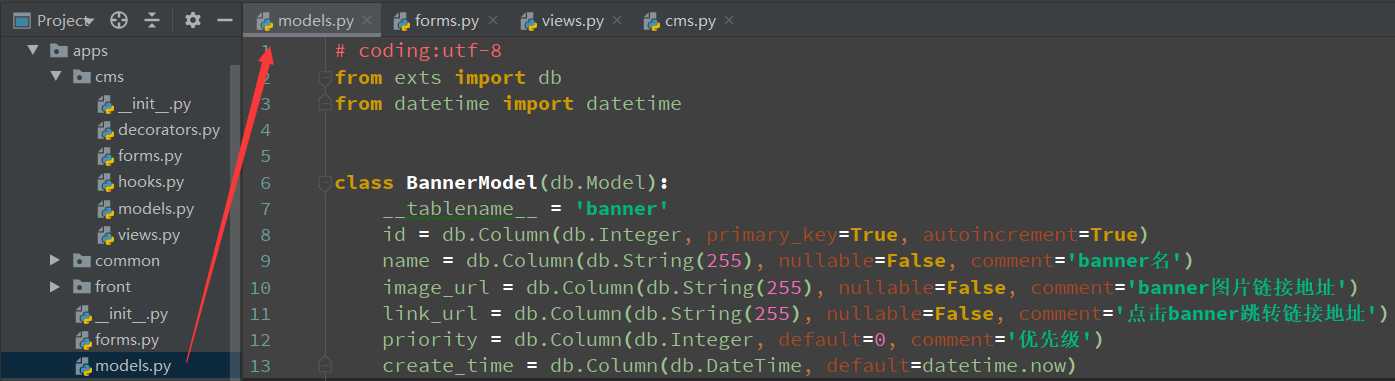Click gutter line number 7
Viewport: 1395px width, 381px height.
point(265,209)
